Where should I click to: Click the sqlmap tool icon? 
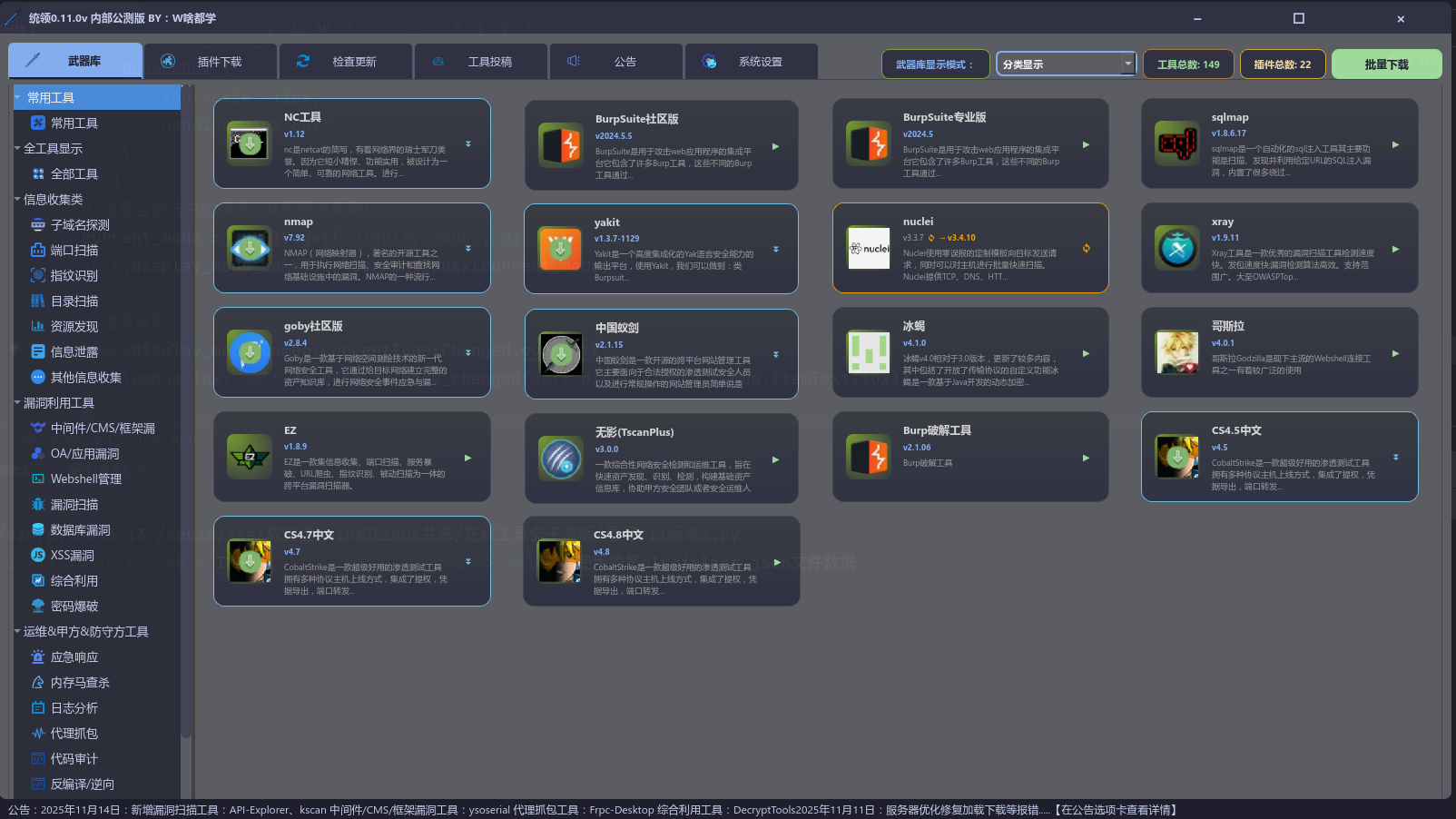point(1176,143)
